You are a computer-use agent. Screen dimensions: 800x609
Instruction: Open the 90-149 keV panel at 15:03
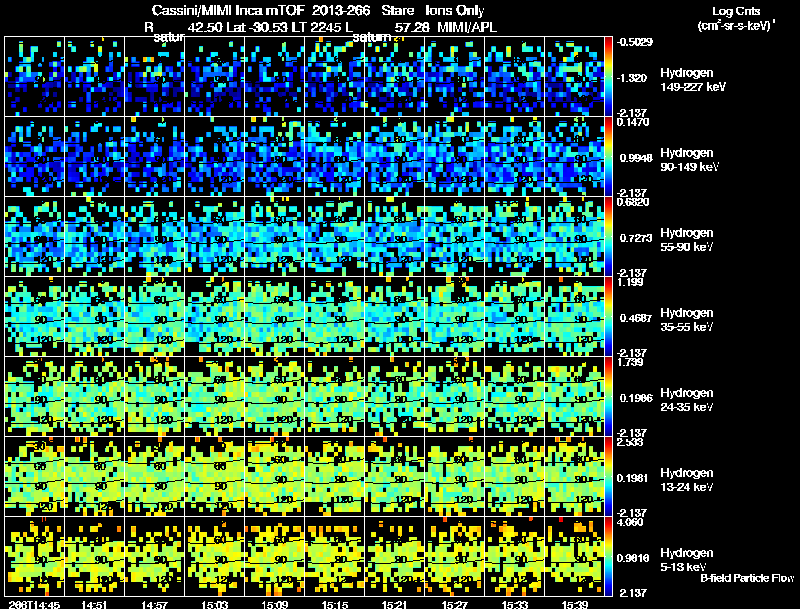click(215, 157)
